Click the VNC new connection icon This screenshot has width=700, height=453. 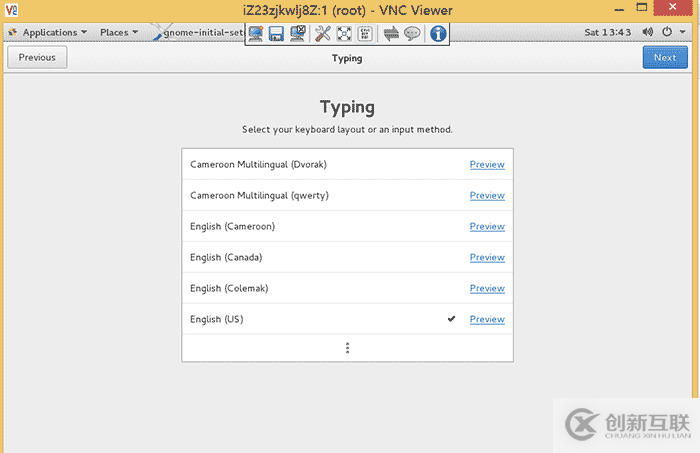[x=255, y=33]
